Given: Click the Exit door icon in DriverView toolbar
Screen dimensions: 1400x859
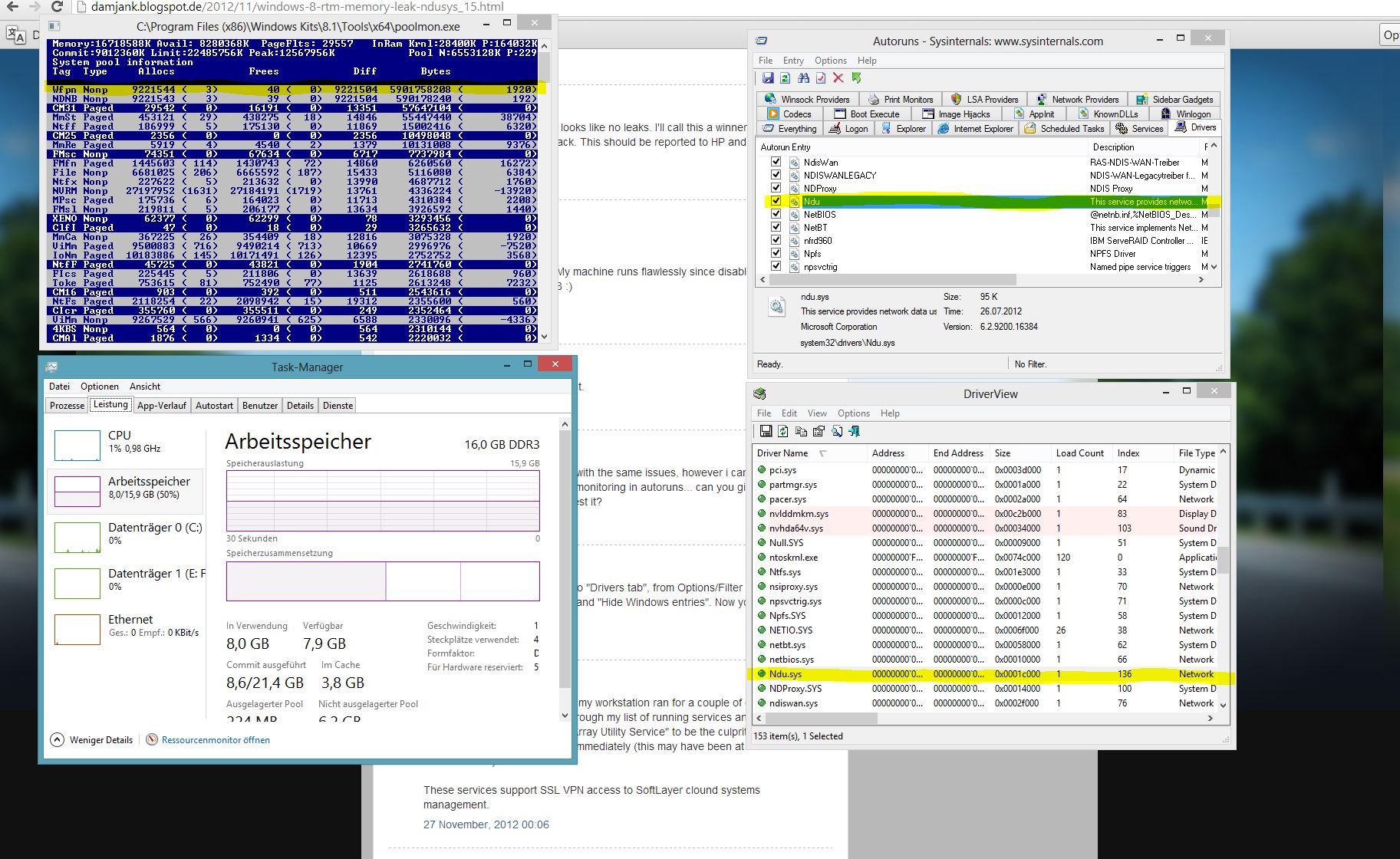Looking at the screenshot, I should [855, 432].
